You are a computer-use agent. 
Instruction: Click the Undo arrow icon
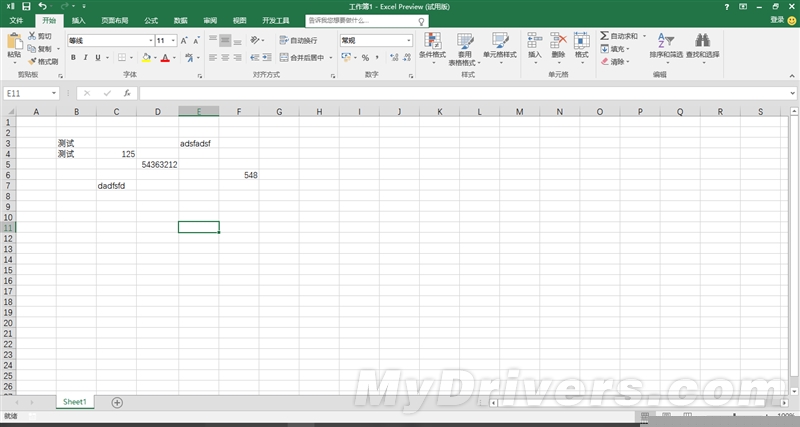(x=42, y=7)
